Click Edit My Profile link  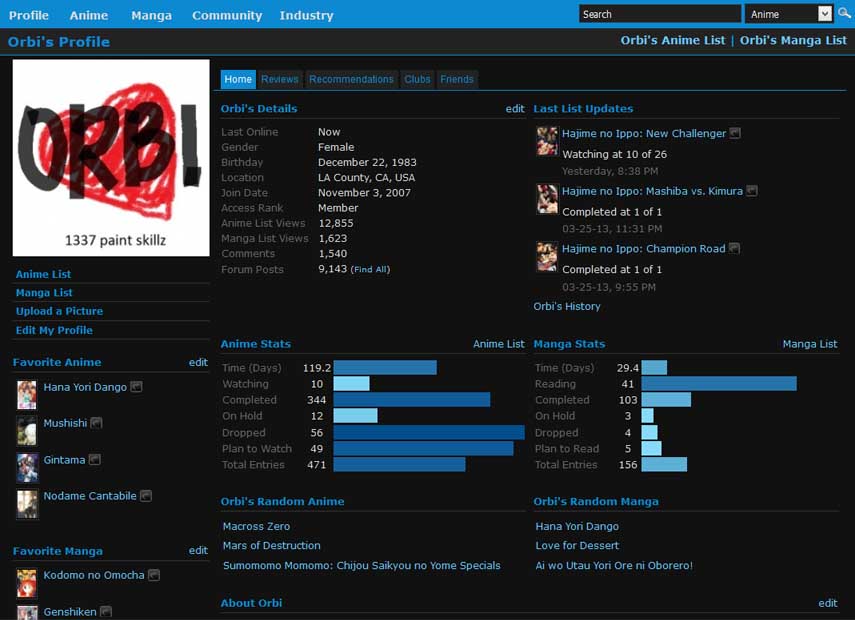tap(54, 330)
